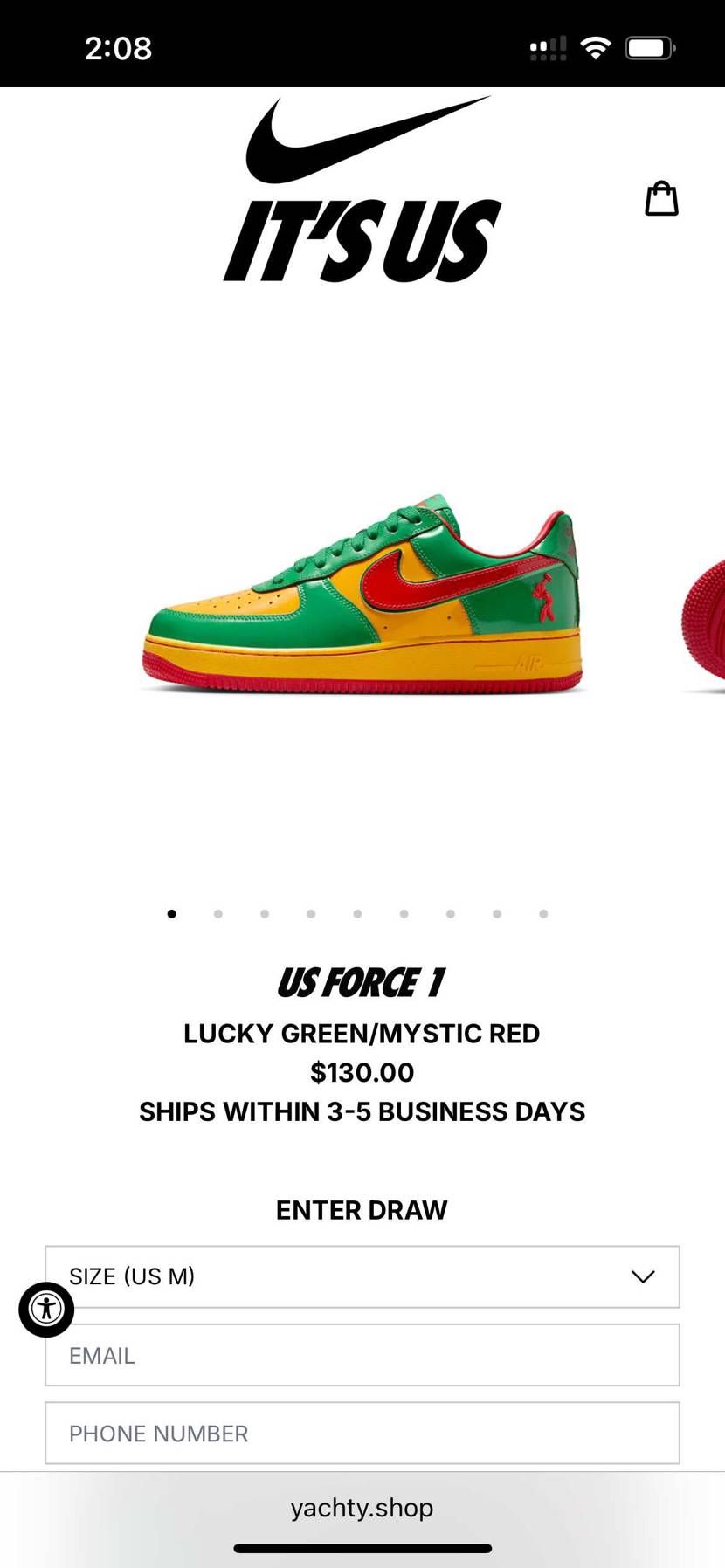Select the last carousel pagination dot
The width and height of the screenshot is (725, 1568).
coord(543,914)
